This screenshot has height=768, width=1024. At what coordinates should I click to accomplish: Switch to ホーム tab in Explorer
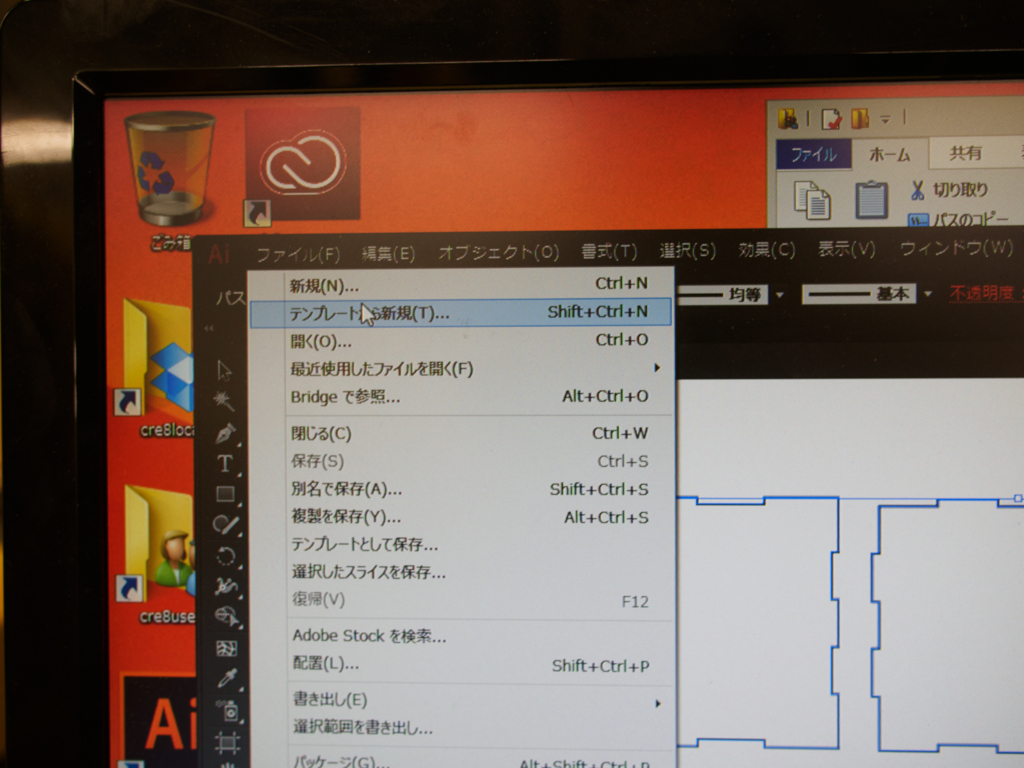click(889, 154)
